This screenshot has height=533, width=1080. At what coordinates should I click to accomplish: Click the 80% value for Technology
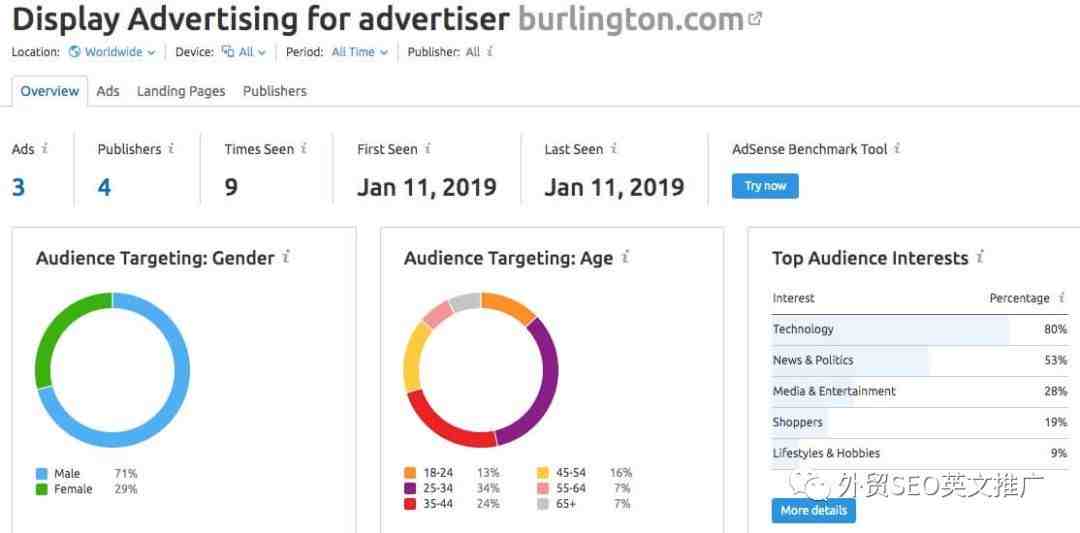click(1055, 330)
